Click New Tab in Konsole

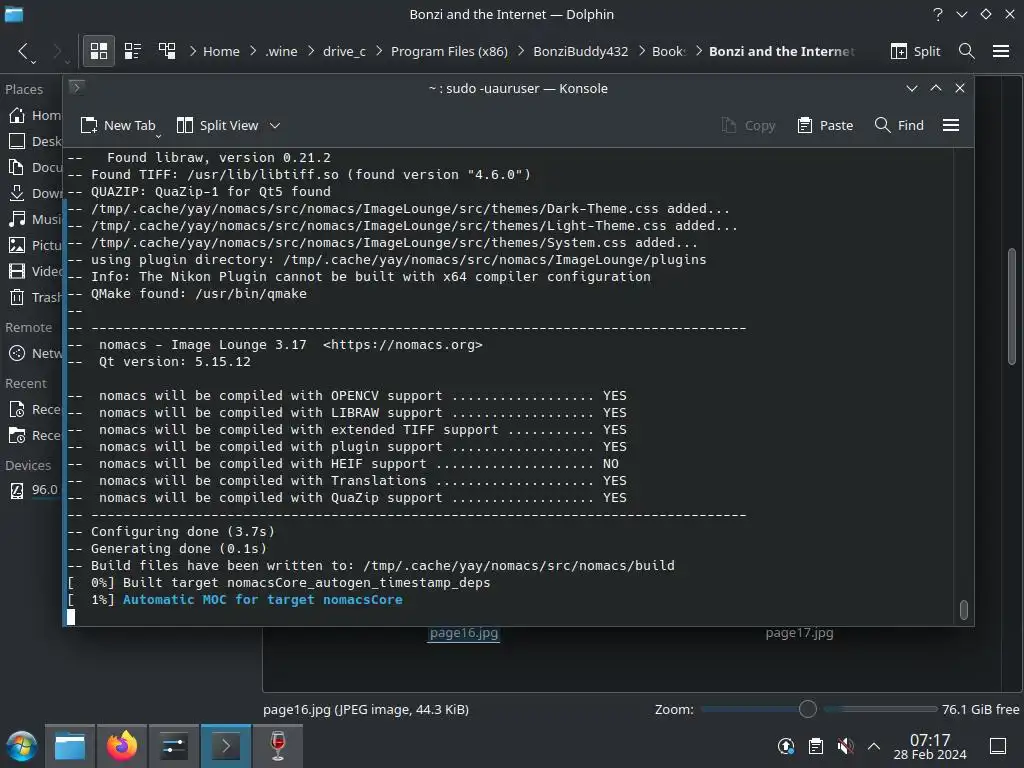(118, 125)
